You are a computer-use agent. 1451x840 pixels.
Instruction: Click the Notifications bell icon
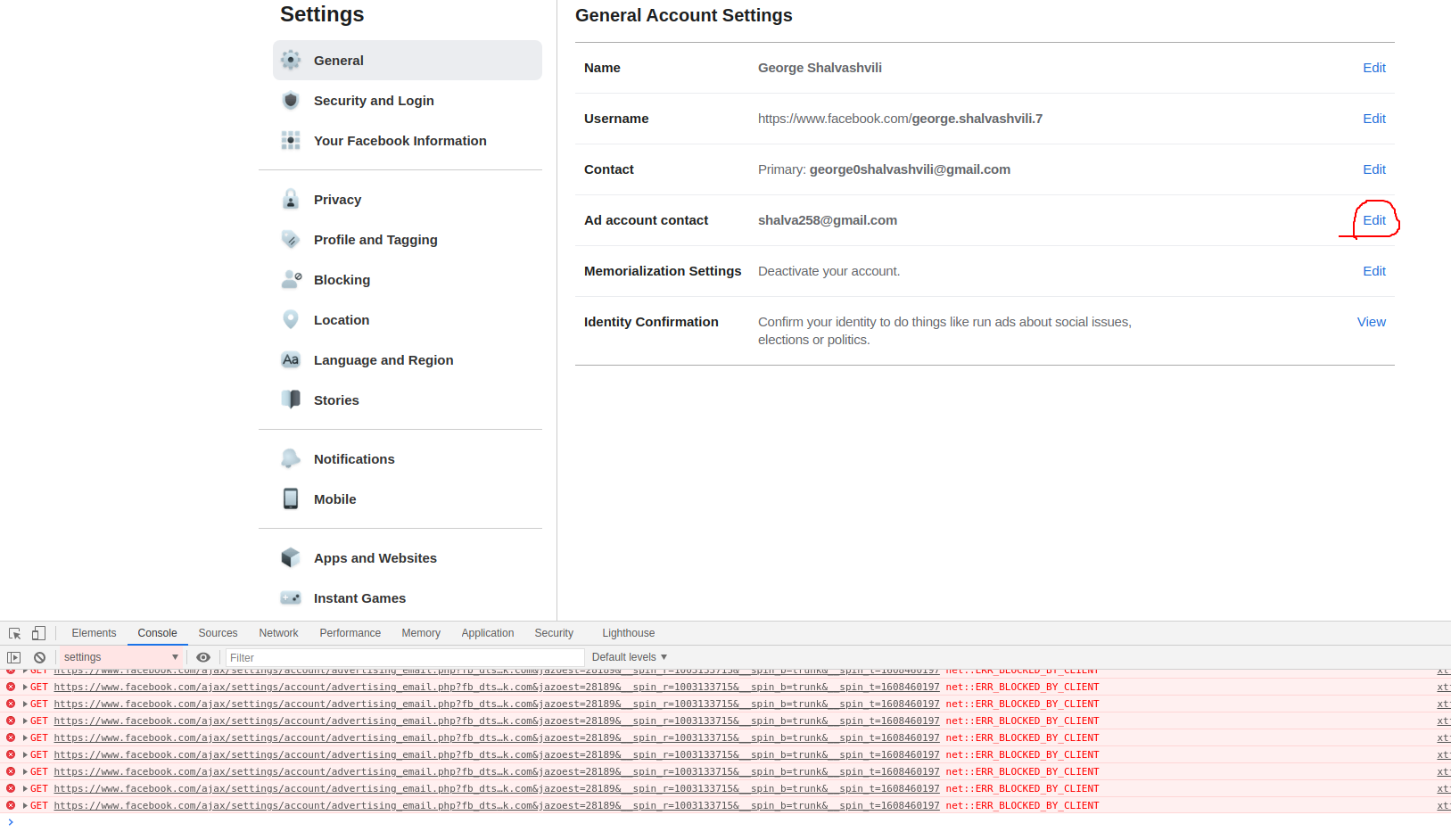tap(291, 457)
